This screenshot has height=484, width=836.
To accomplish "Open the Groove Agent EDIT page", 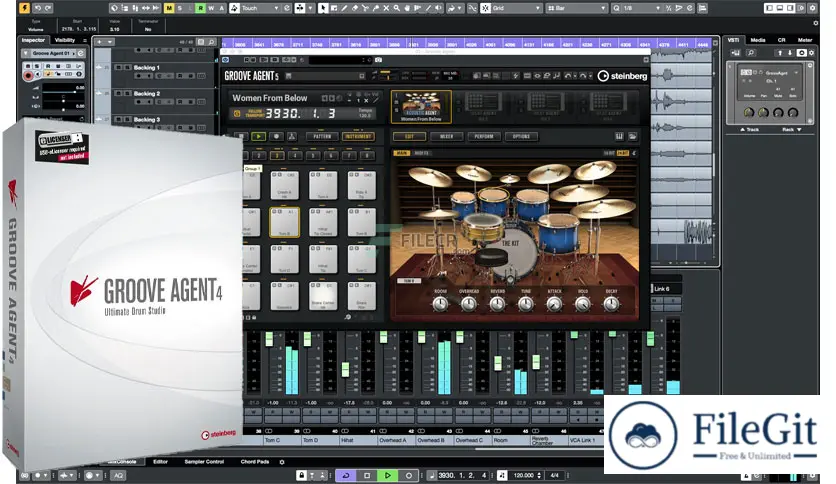I will click(x=409, y=136).
